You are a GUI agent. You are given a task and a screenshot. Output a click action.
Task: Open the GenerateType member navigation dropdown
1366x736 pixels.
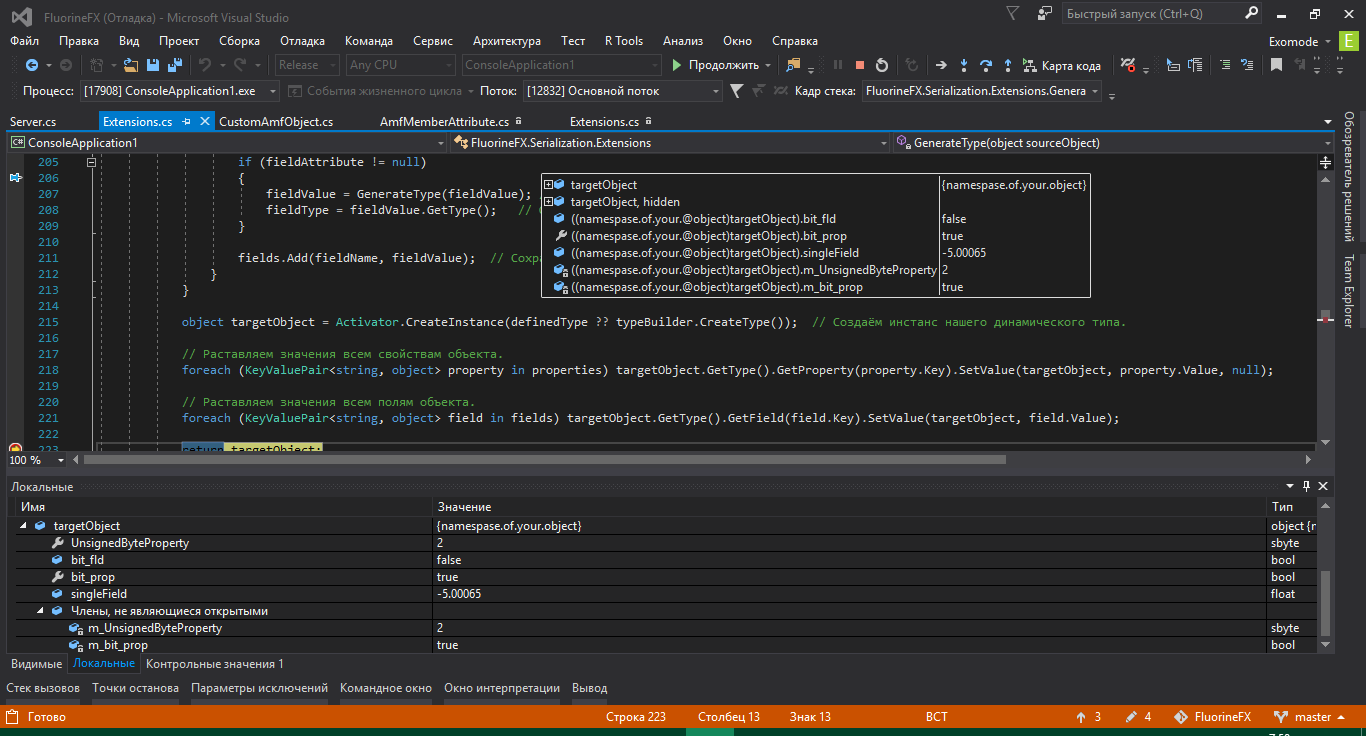(x=1113, y=143)
